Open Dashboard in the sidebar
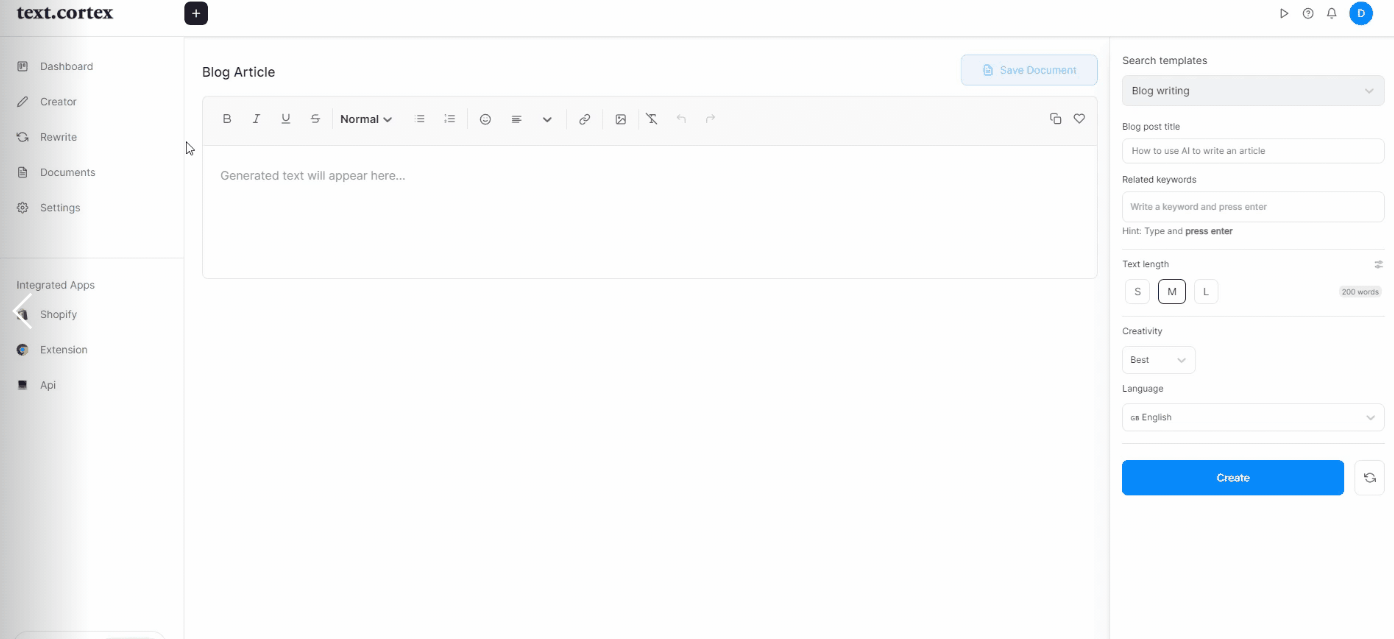This screenshot has width=1394, height=639. 66,66
